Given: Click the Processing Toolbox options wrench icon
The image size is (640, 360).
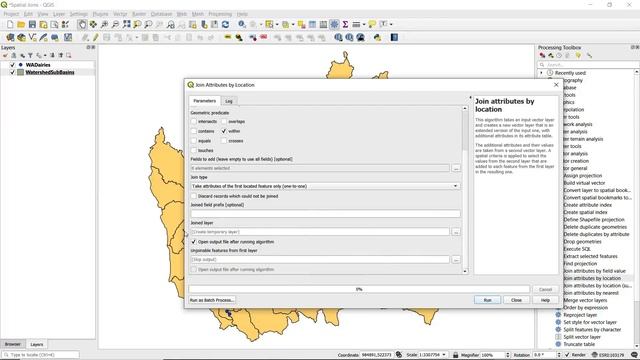Looking at the screenshot, I should coord(589,56).
